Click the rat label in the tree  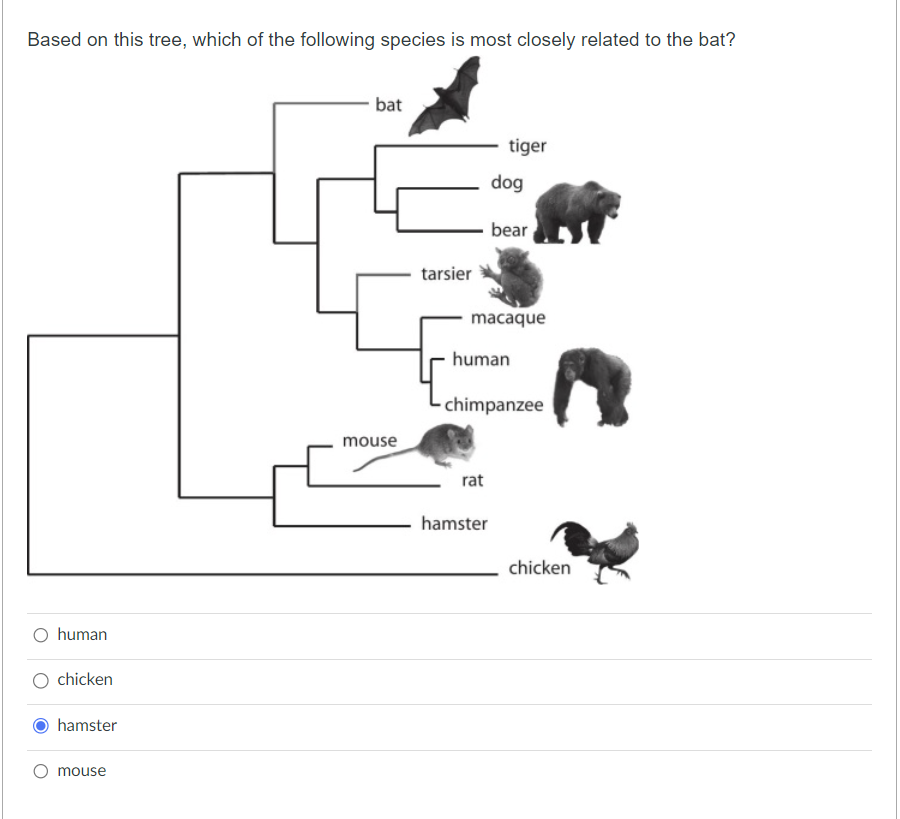(471, 480)
